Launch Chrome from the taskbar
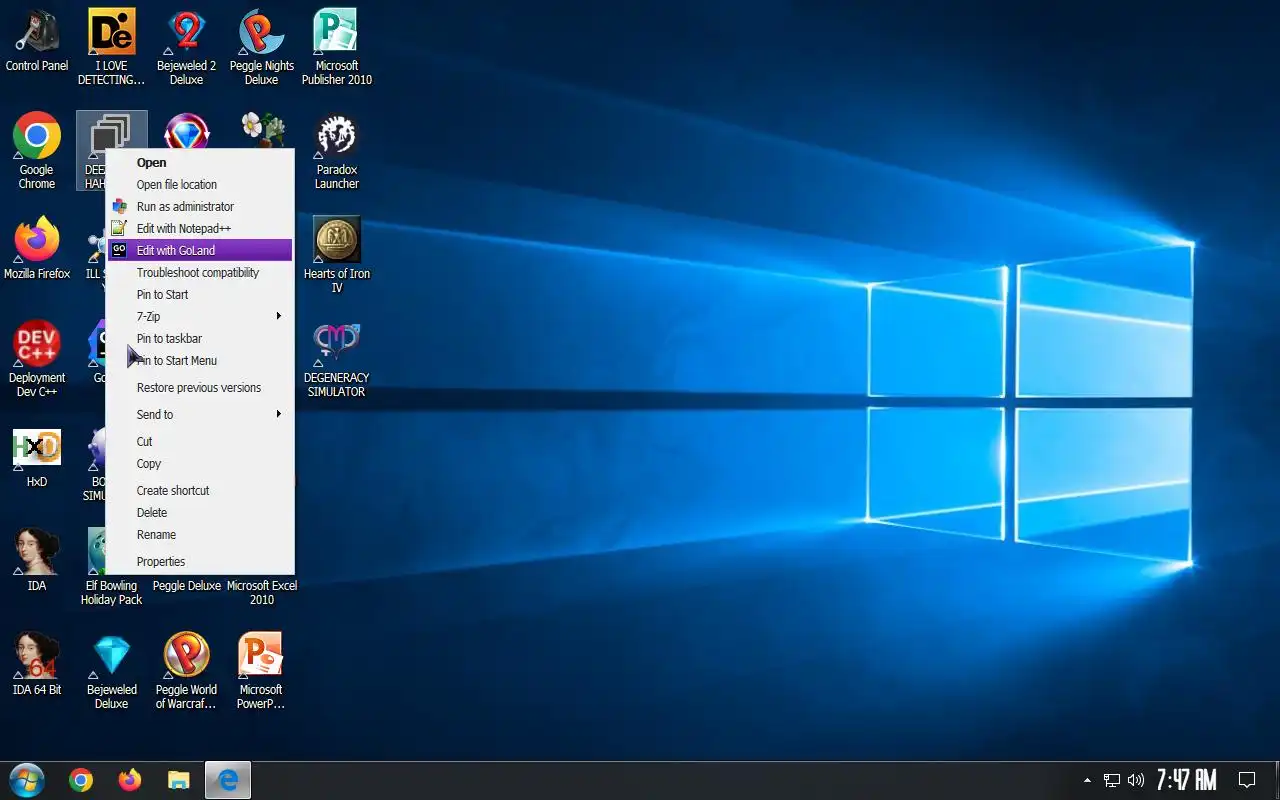Screen dimensions: 1280x800 click(81, 780)
